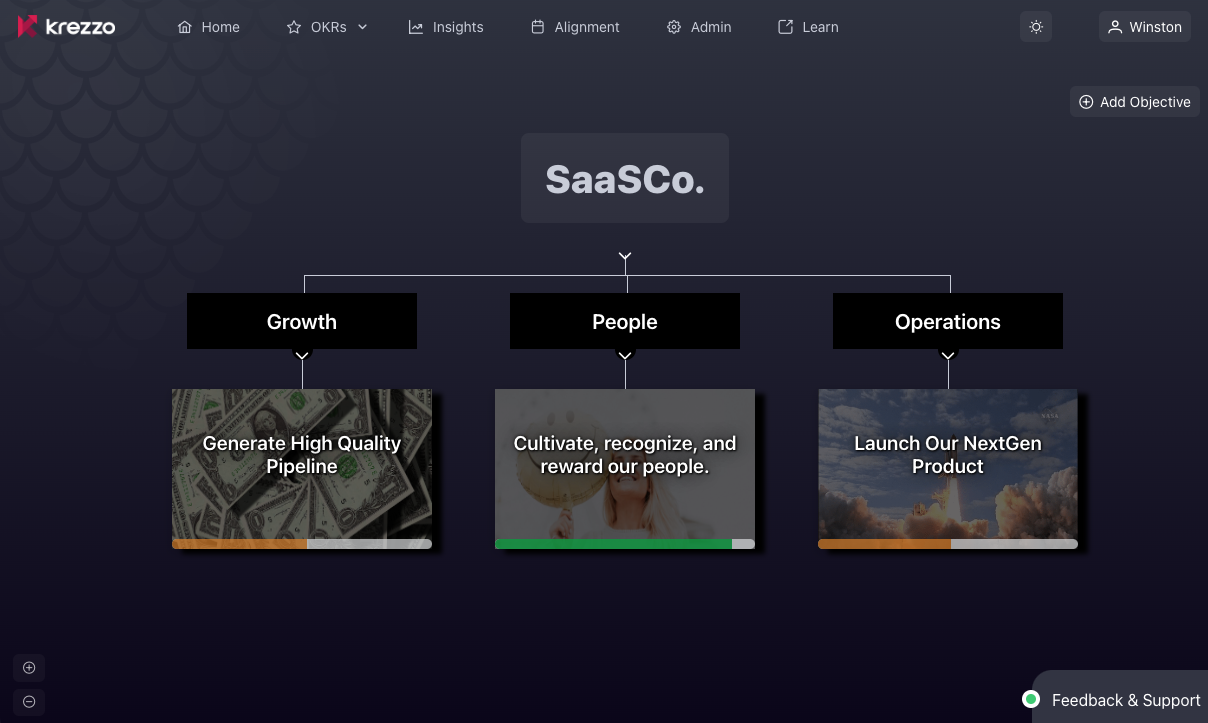
Task: Collapse the SaaSCo. root node chevron
Action: tap(625, 257)
